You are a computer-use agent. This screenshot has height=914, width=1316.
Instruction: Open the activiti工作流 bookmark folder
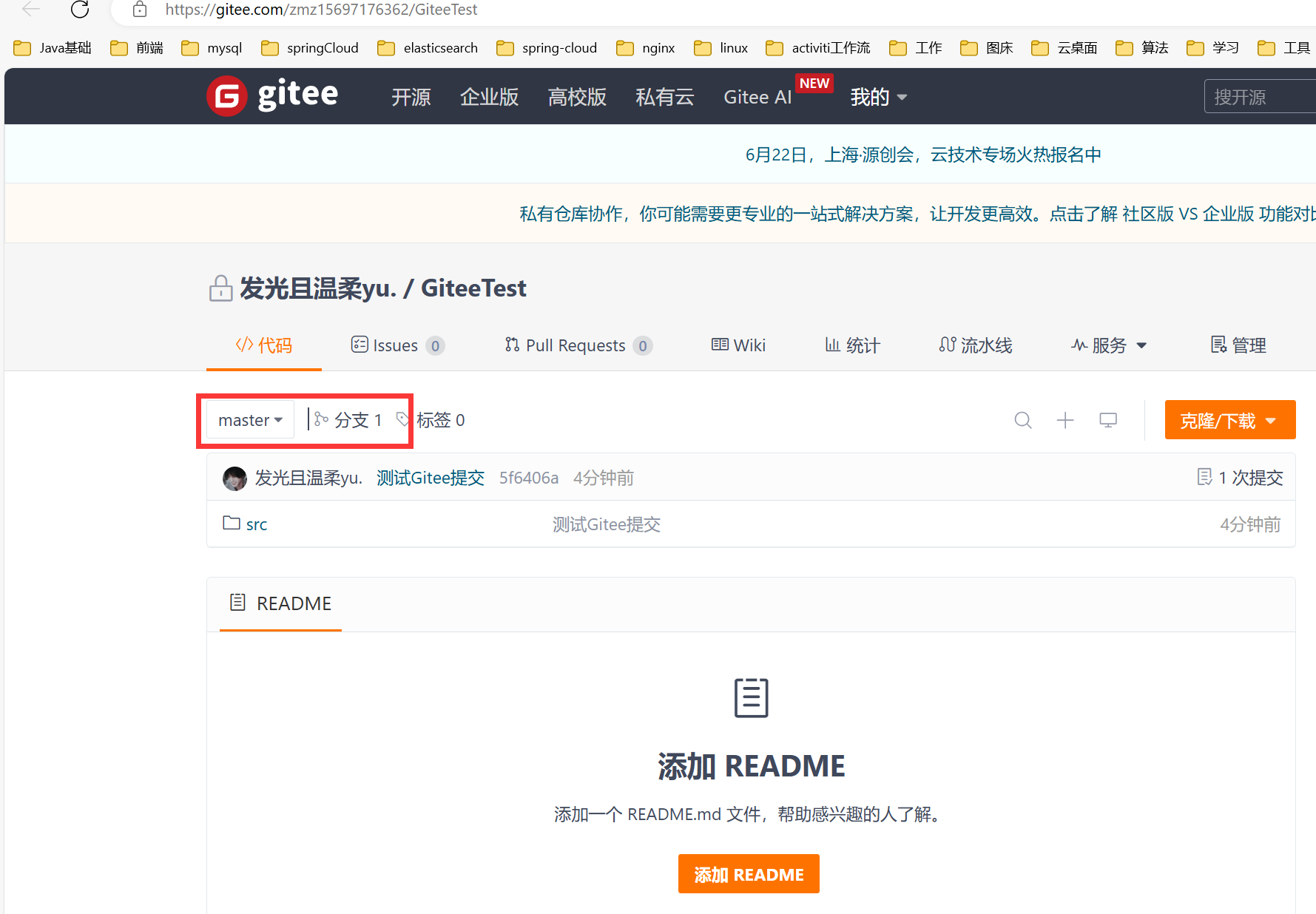(818, 48)
